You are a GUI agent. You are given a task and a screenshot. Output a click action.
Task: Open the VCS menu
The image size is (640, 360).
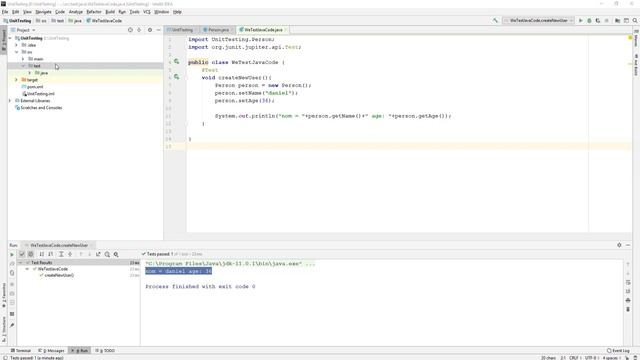[x=147, y=12]
